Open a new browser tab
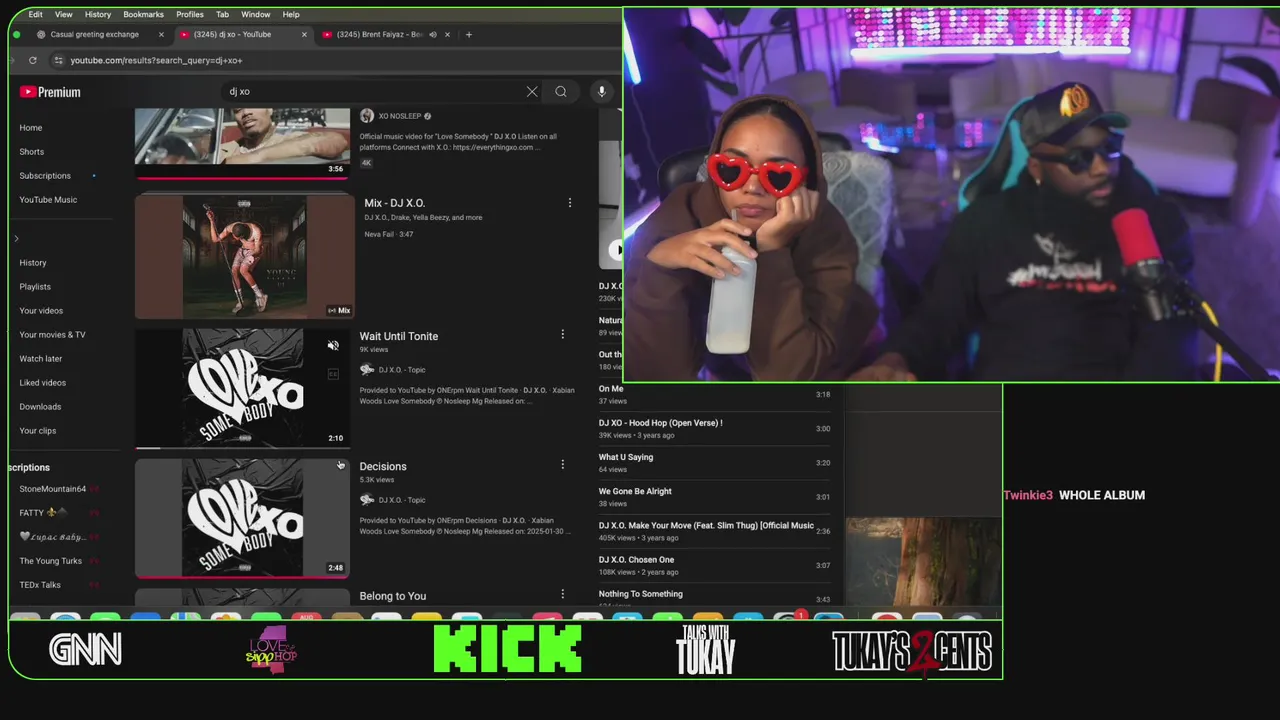The height and width of the screenshot is (720, 1280). tap(469, 34)
